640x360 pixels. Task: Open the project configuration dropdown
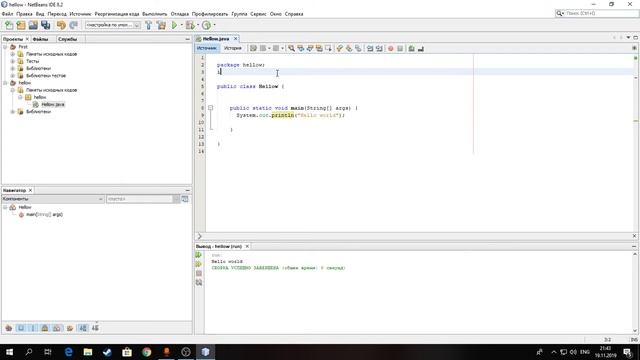[113, 25]
